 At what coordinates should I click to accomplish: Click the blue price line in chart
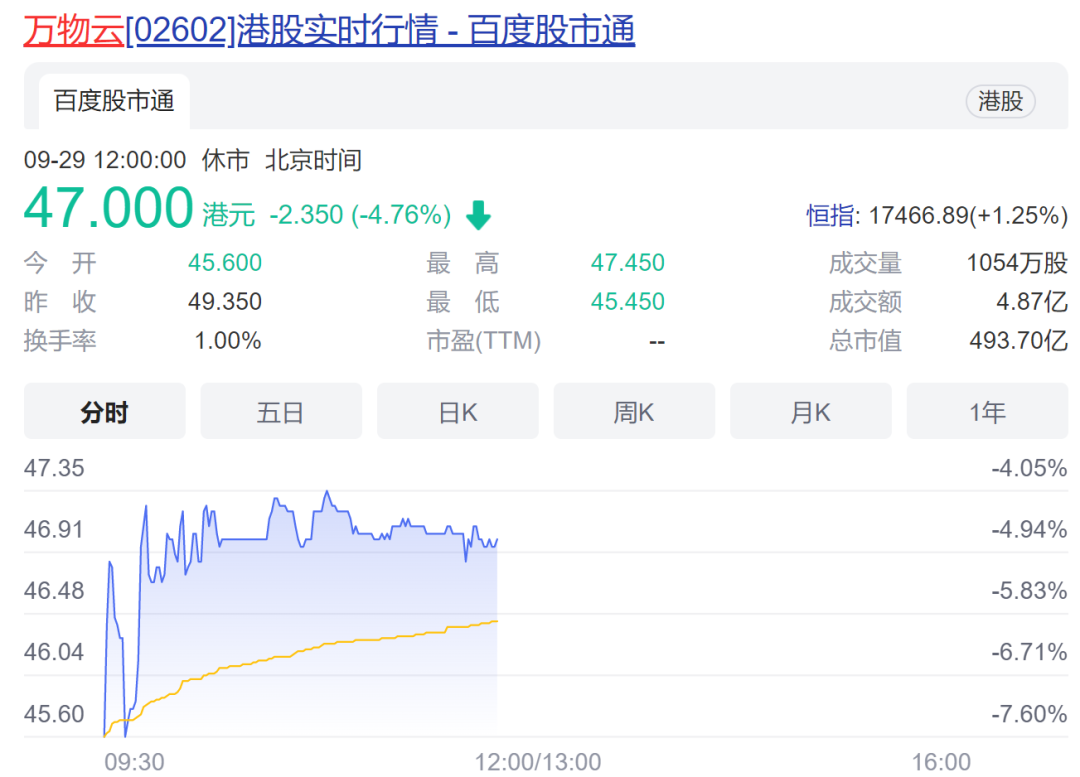240,540
